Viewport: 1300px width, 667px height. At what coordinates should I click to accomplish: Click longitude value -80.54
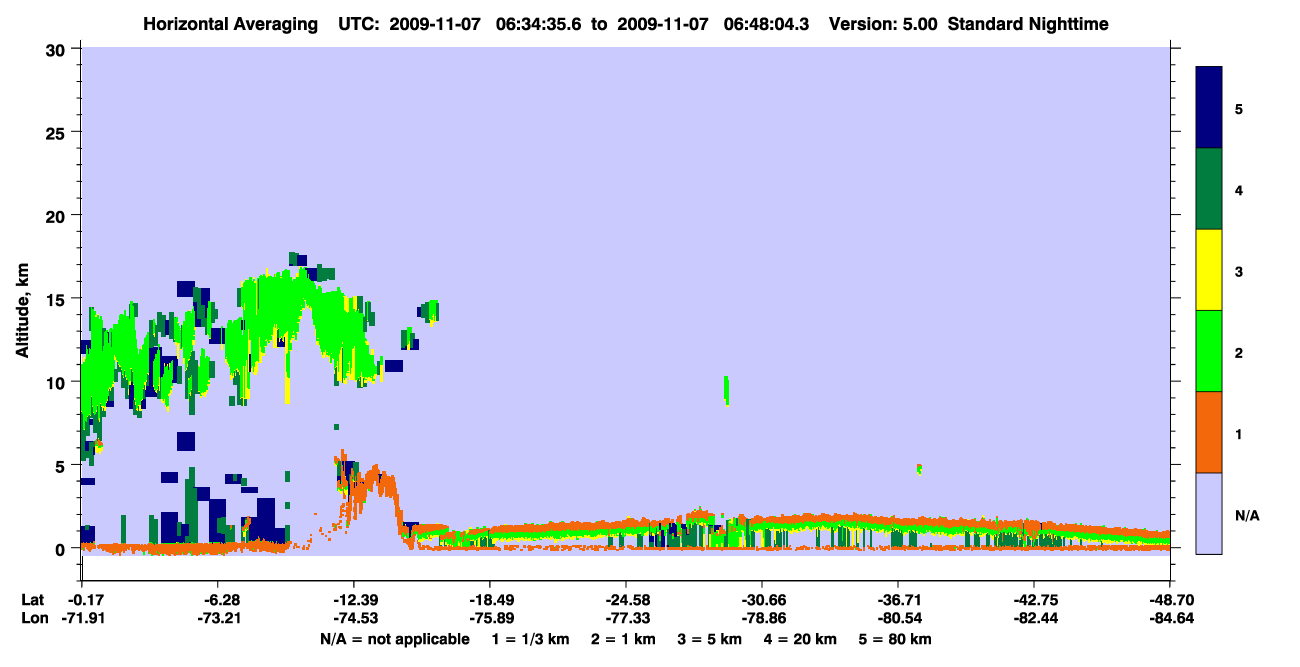pyautogui.click(x=898, y=619)
